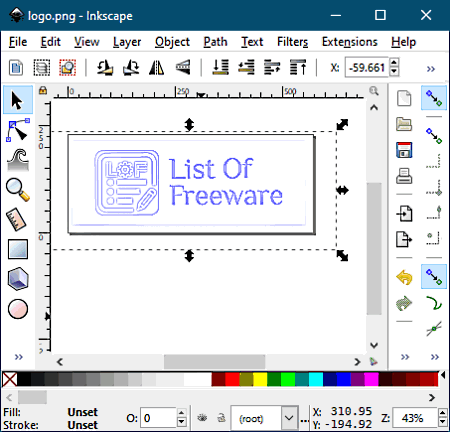Image resolution: width=450 pixels, height=432 pixels.
Task: Click Save document floppy icon
Action: (404, 150)
